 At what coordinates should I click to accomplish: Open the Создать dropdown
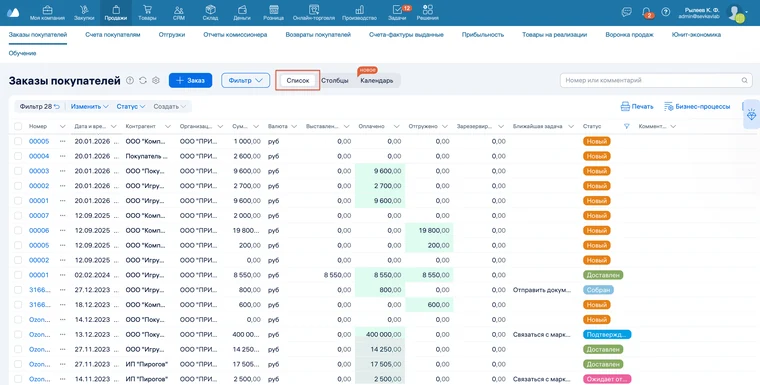pyautogui.click(x=170, y=107)
